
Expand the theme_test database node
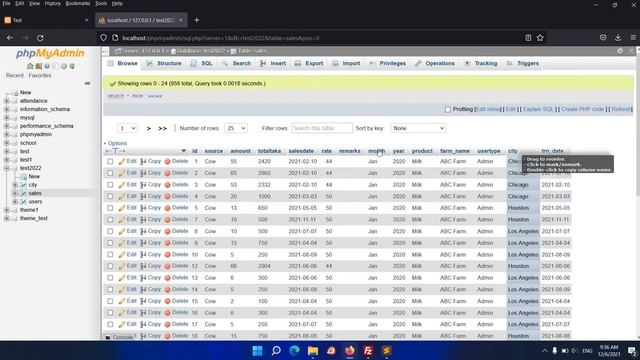[7, 218]
